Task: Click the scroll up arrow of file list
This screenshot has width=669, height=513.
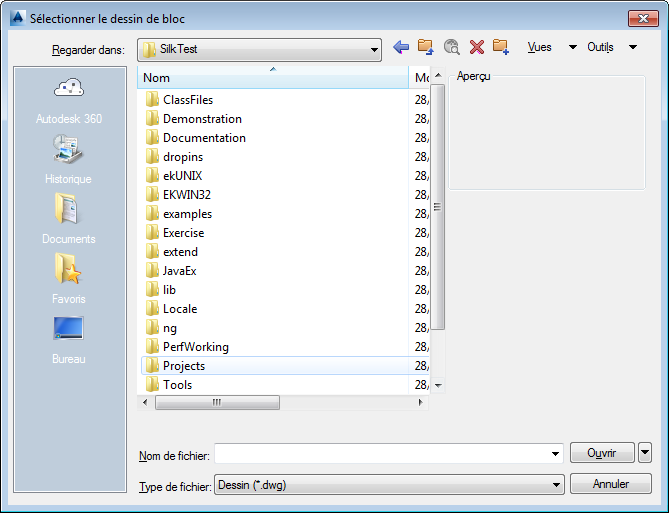Action: [438, 76]
